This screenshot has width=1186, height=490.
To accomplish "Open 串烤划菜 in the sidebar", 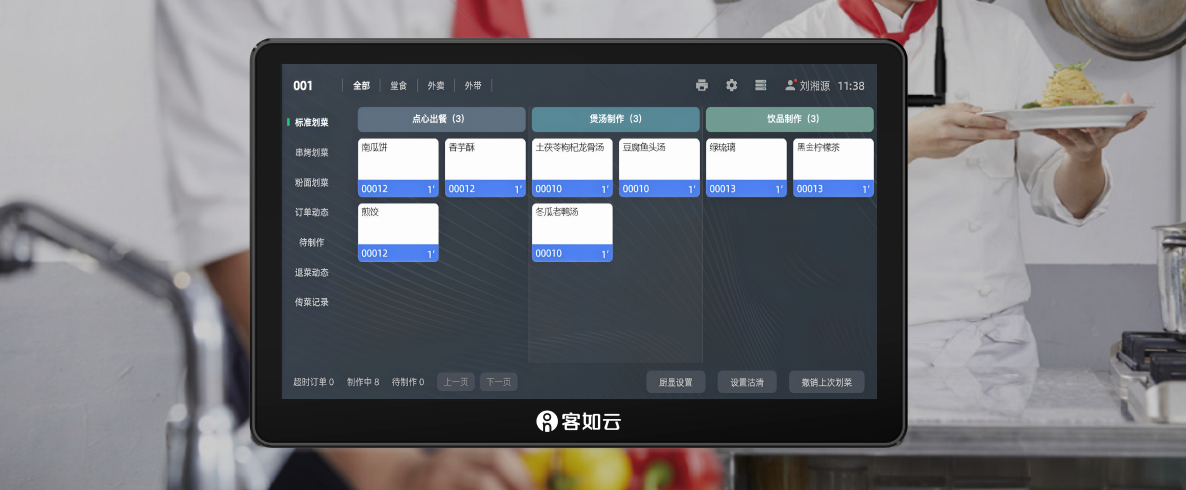I will 311,153.
